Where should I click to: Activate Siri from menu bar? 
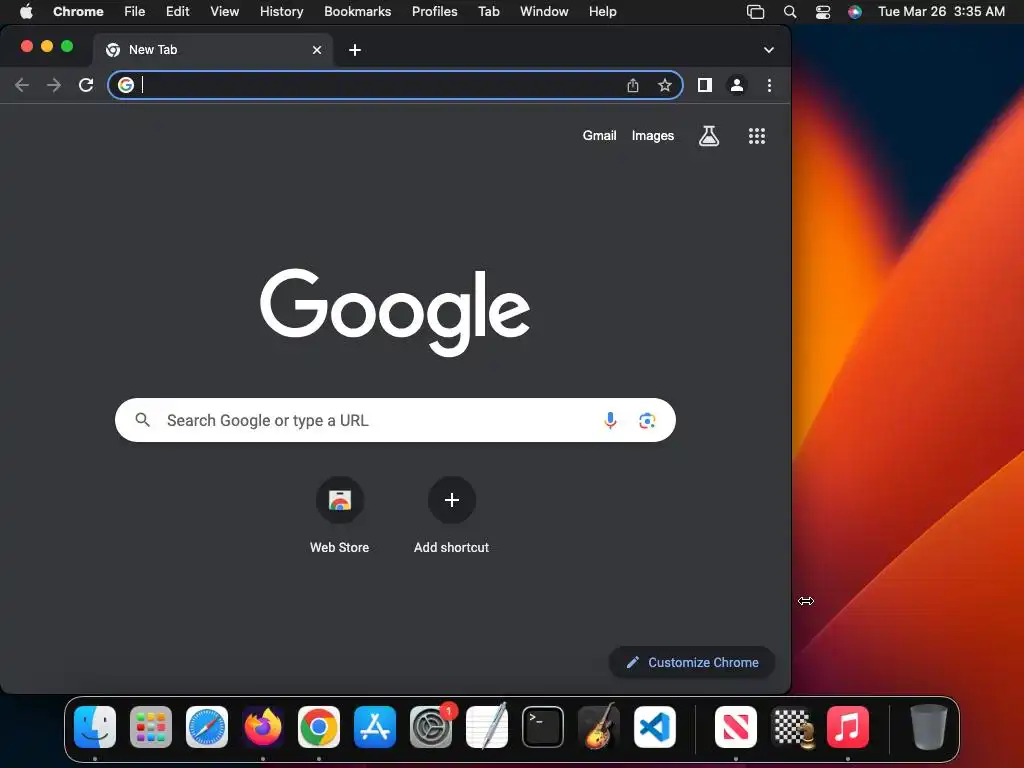pos(854,11)
